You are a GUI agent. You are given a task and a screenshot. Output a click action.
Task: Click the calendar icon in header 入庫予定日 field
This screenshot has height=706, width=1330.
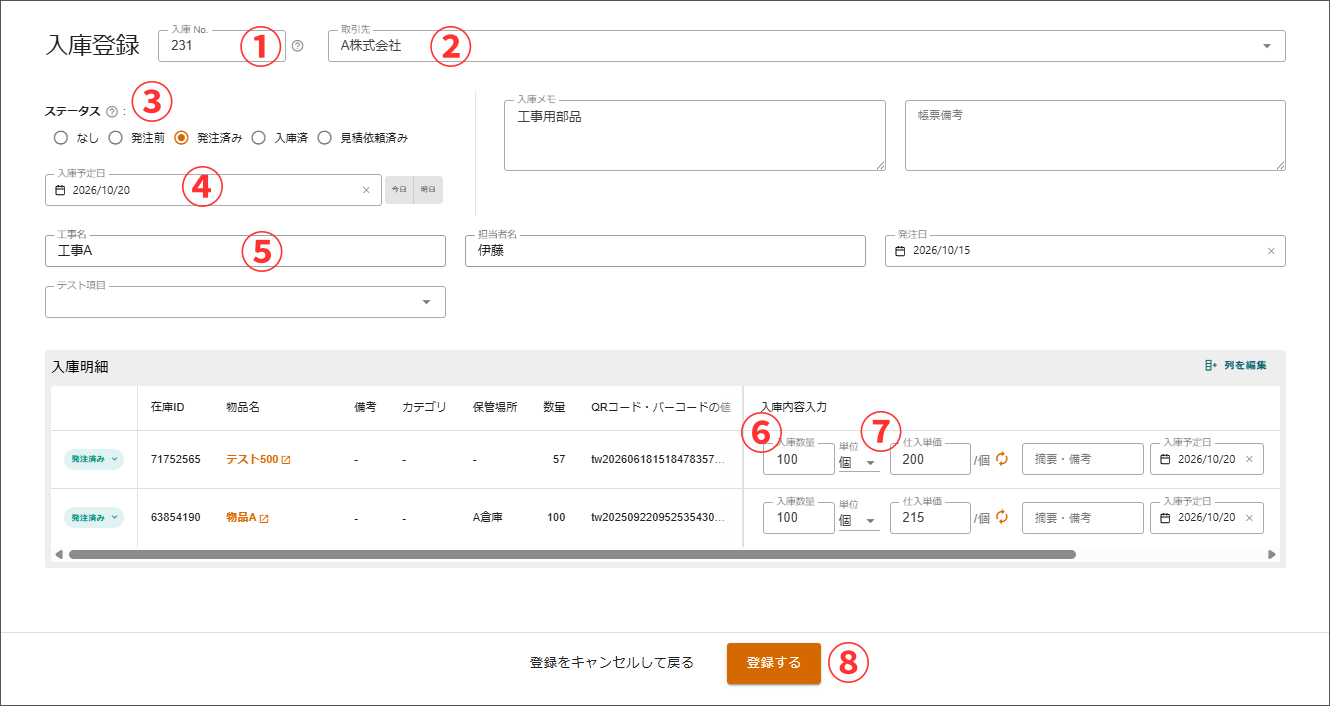(x=60, y=190)
